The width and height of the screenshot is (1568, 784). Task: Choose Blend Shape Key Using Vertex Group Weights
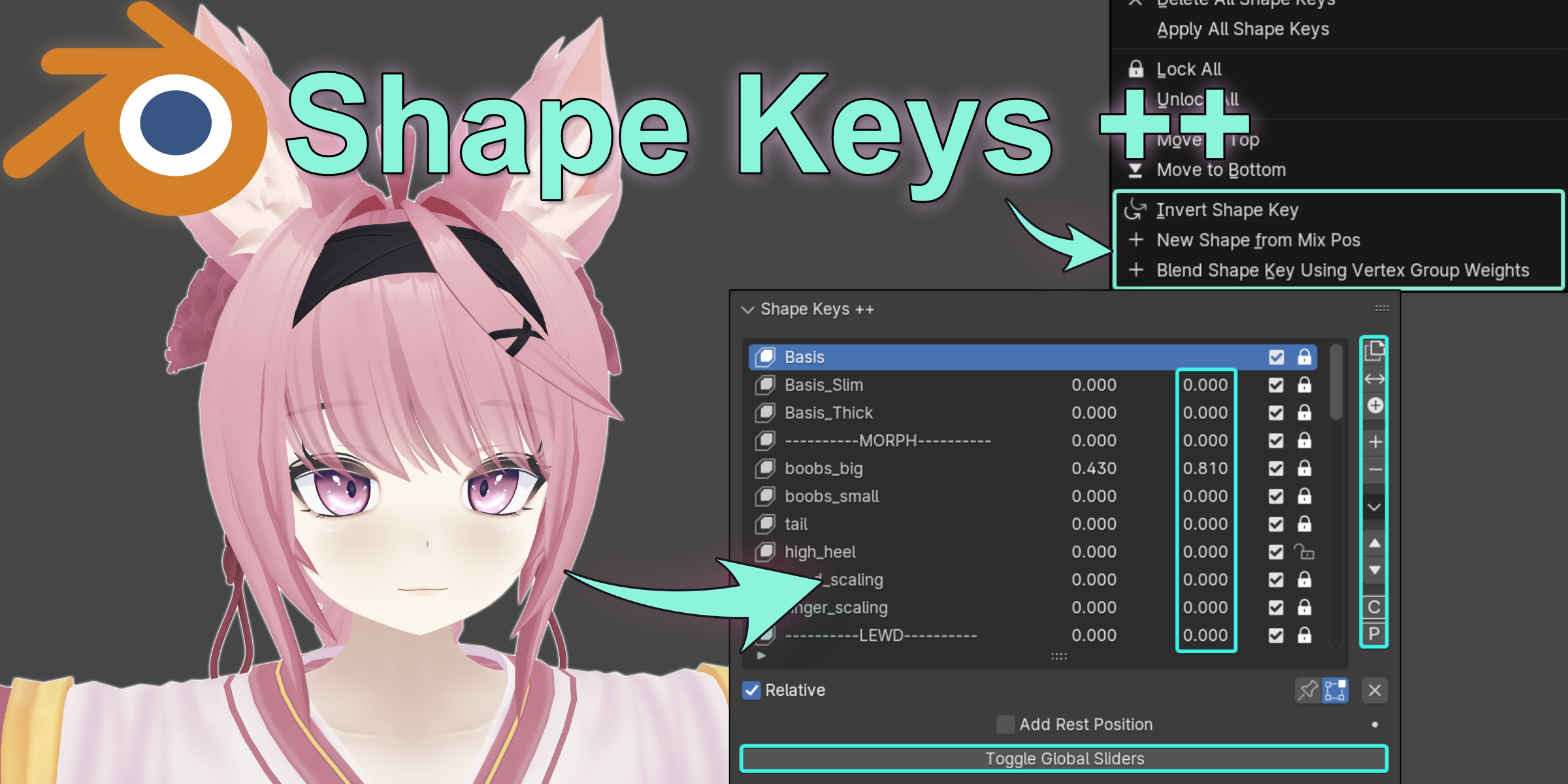(1343, 270)
